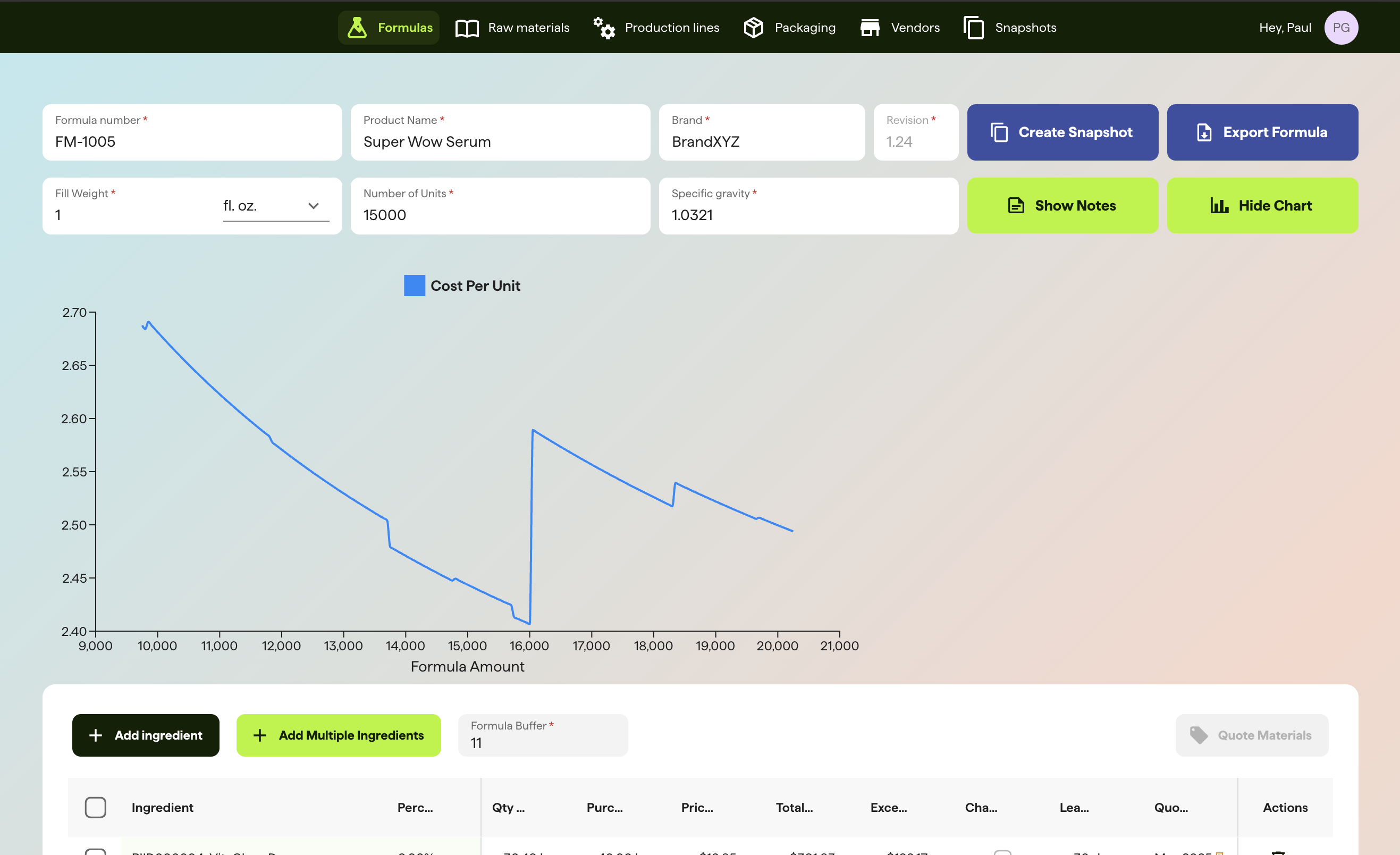Click the blue Cost Per Unit legend swatch
The height and width of the screenshot is (855, 1400).
pos(414,286)
